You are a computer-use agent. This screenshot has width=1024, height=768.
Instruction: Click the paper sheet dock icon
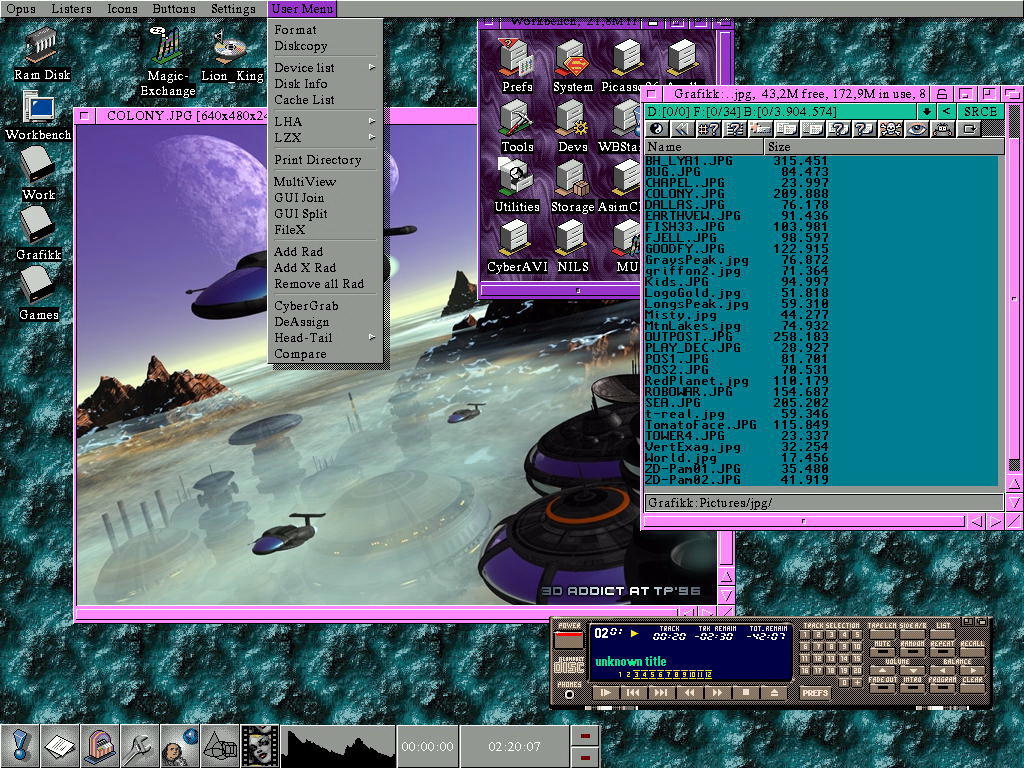click(60, 745)
